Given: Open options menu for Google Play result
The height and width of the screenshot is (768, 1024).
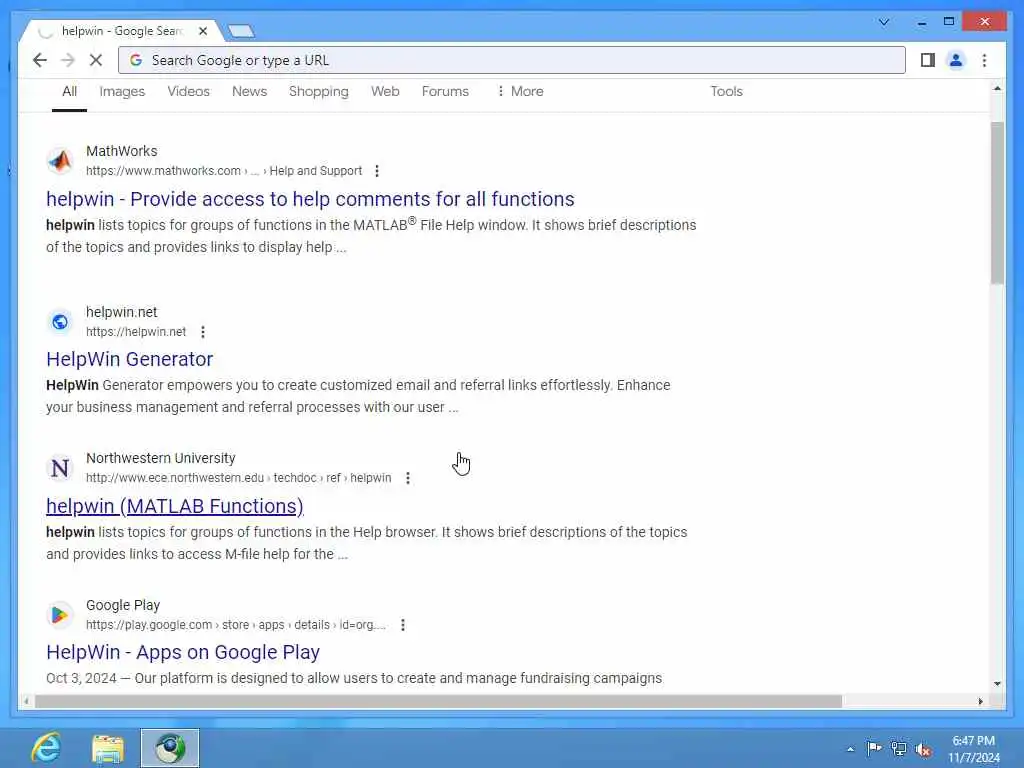Looking at the screenshot, I should (403, 625).
